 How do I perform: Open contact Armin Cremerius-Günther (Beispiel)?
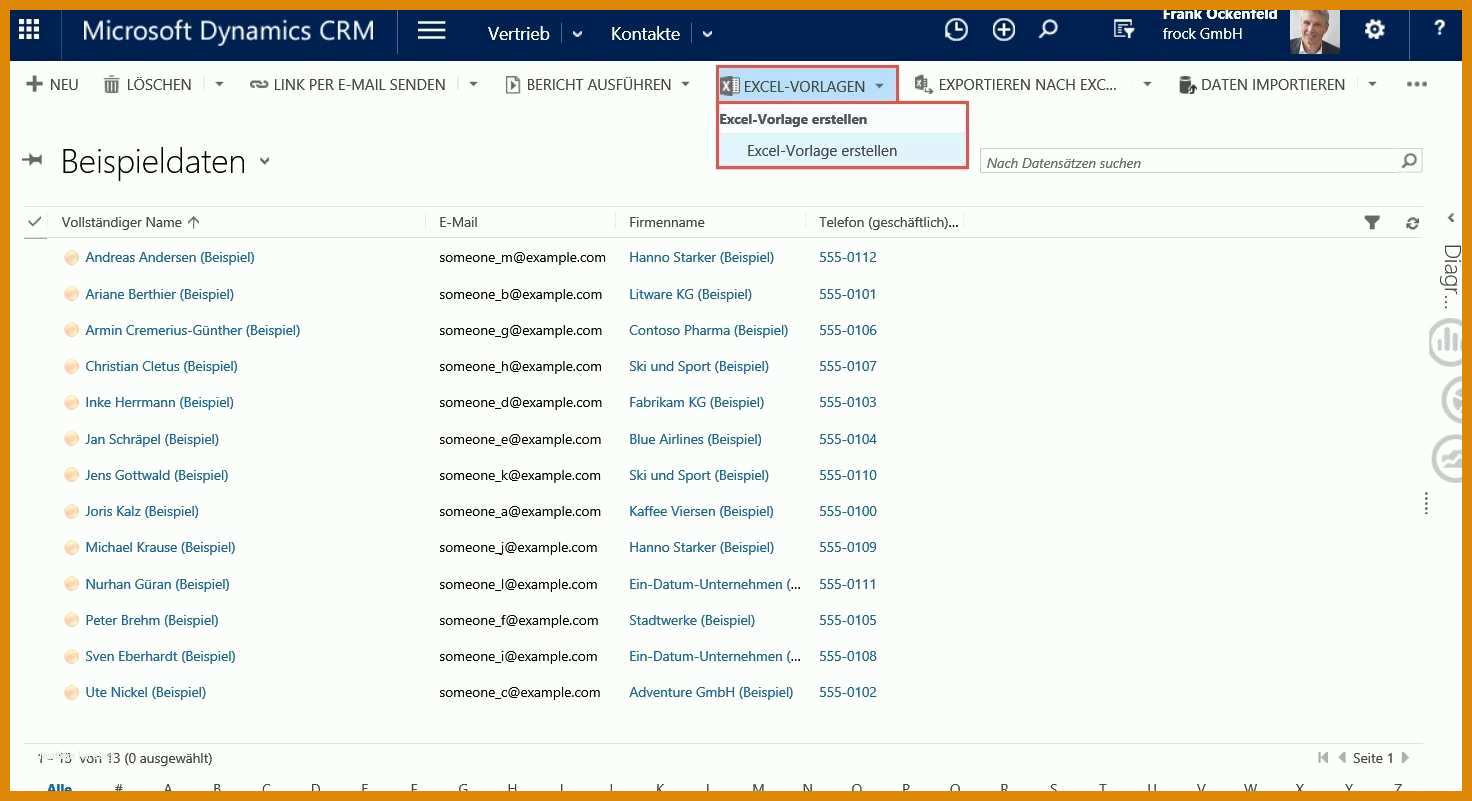coord(193,330)
